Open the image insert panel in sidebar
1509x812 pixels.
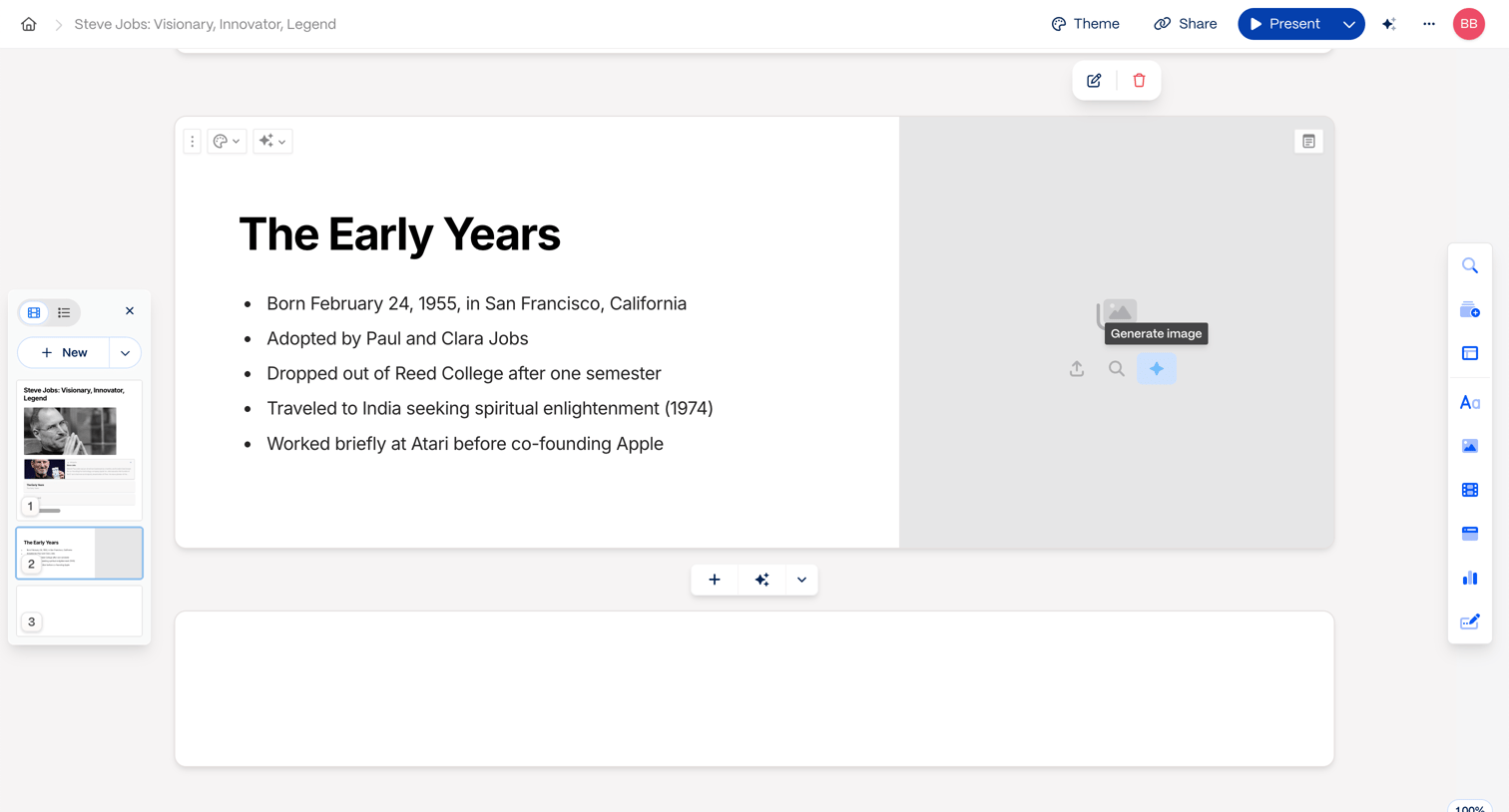coord(1470,446)
